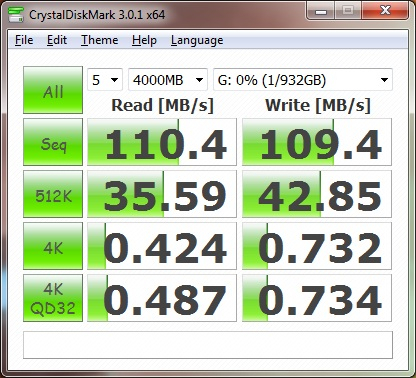Start the 512K random test
The width and height of the screenshot is (416, 378).
click(53, 194)
